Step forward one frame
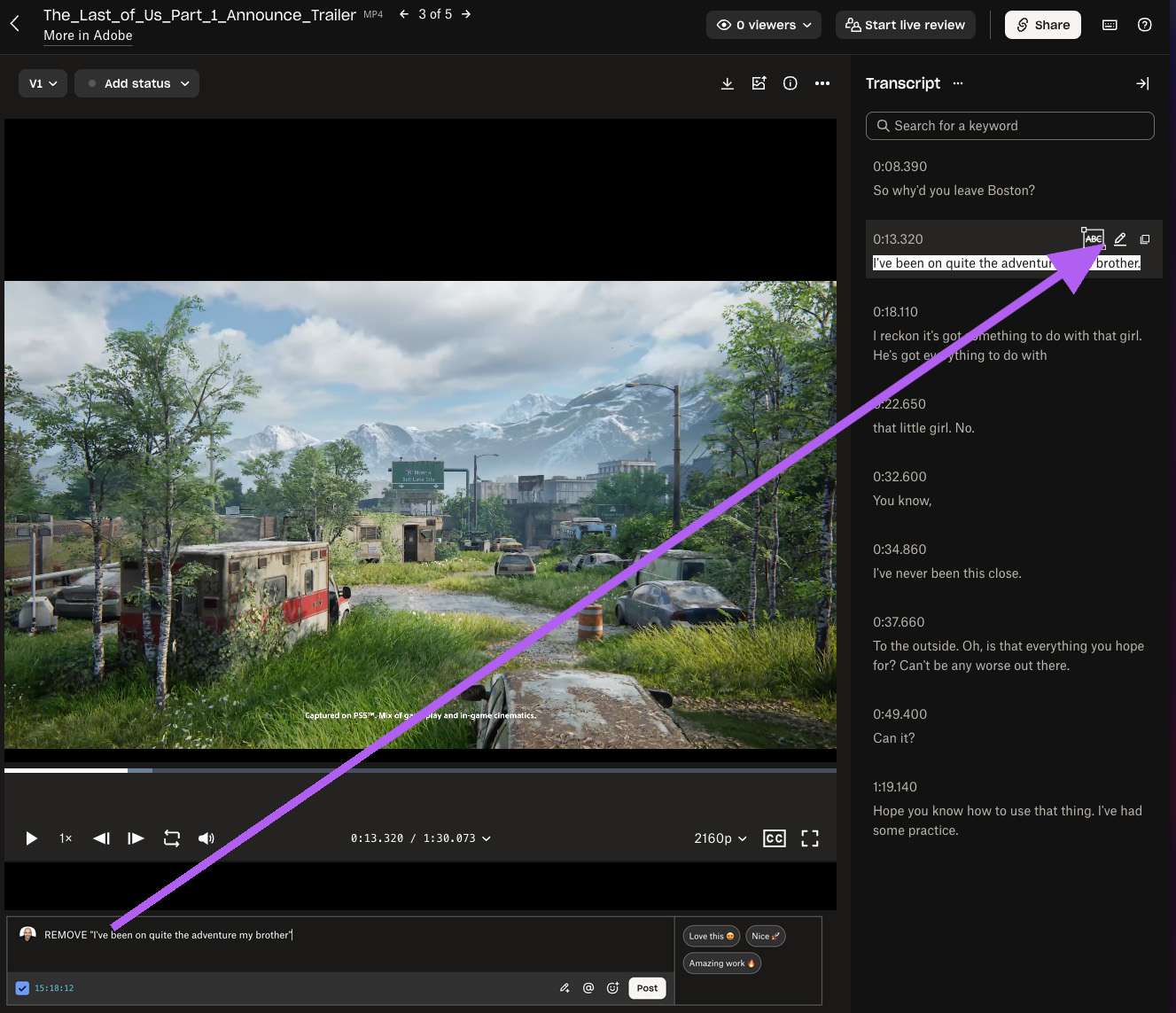The width and height of the screenshot is (1176, 1013). tap(136, 838)
